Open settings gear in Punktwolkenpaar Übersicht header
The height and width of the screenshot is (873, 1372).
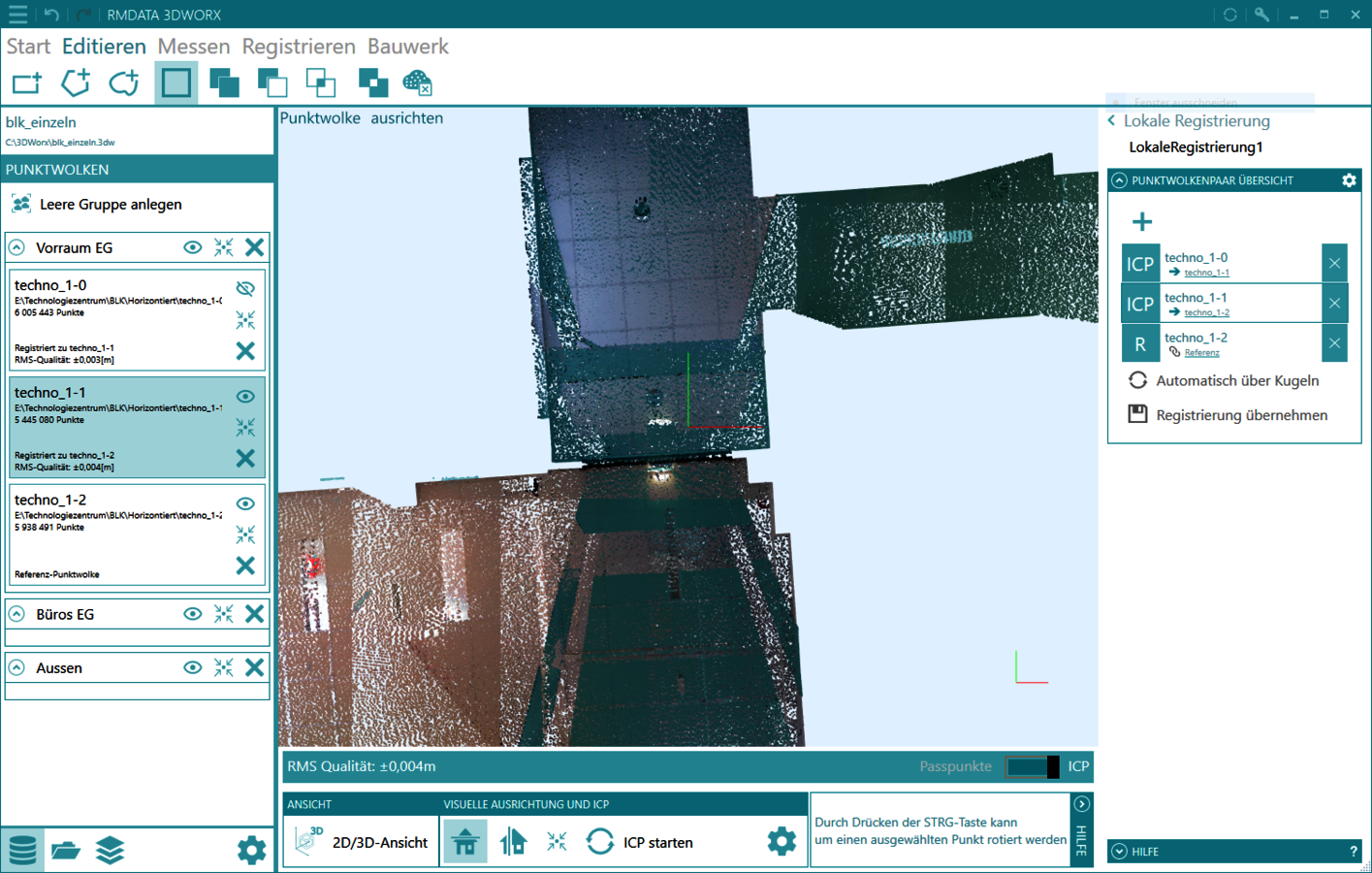[x=1349, y=180]
